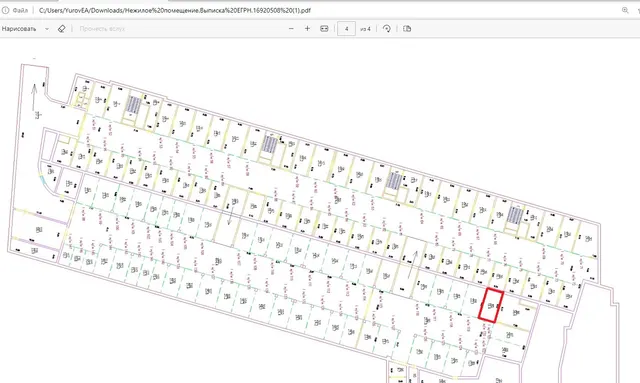The width and height of the screenshot is (640, 383).
Task: Click the rightmost hatched staircase block
Action: pyautogui.click(x=514, y=215)
